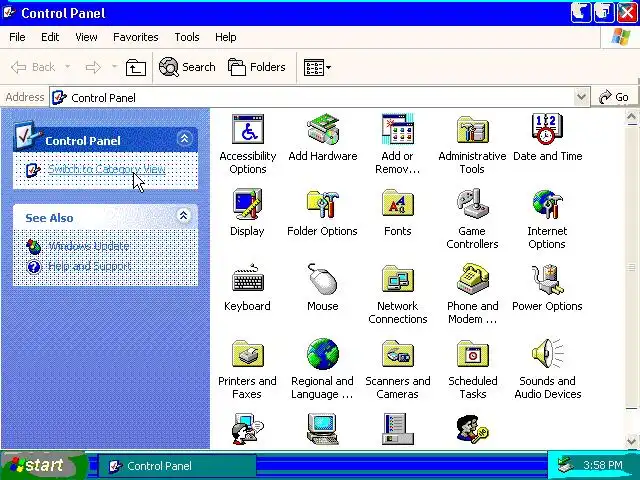Image resolution: width=640 pixels, height=480 pixels.
Task: Collapse the Control Panel sidebar section
Action: pyautogui.click(x=184, y=138)
